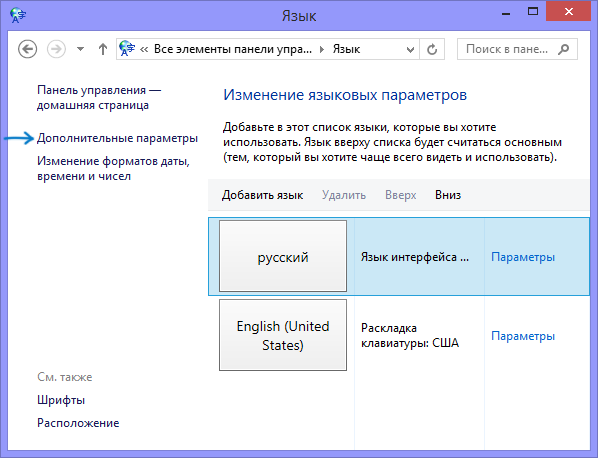
Task: Select the English (United States) tile
Action: 283,335
